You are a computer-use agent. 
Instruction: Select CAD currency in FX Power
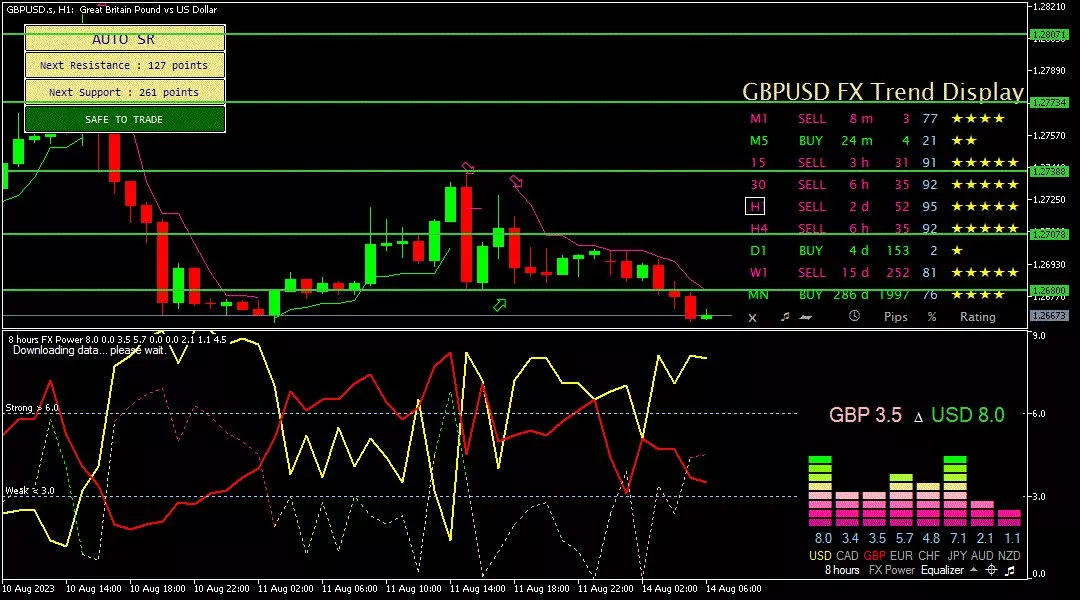tap(847, 555)
